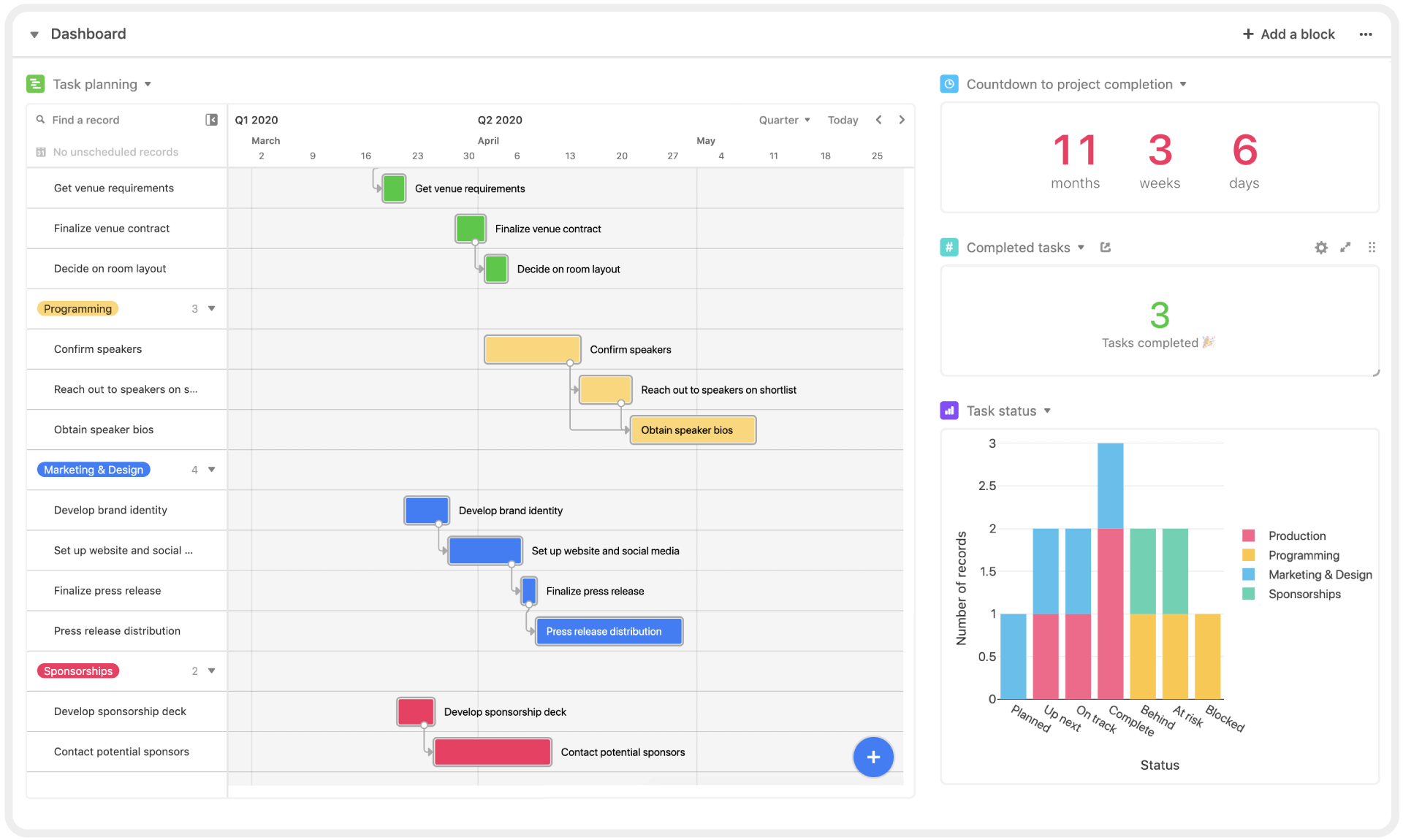Go to previous period with left chevron

pos(879,120)
